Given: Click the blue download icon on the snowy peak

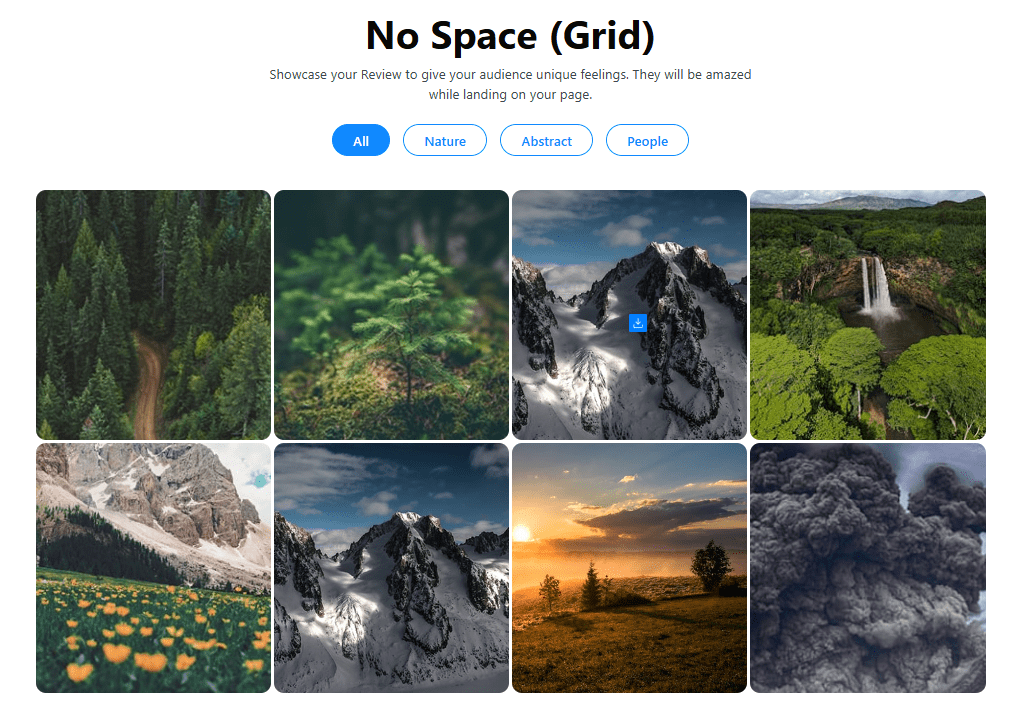Looking at the screenshot, I should click(x=638, y=322).
